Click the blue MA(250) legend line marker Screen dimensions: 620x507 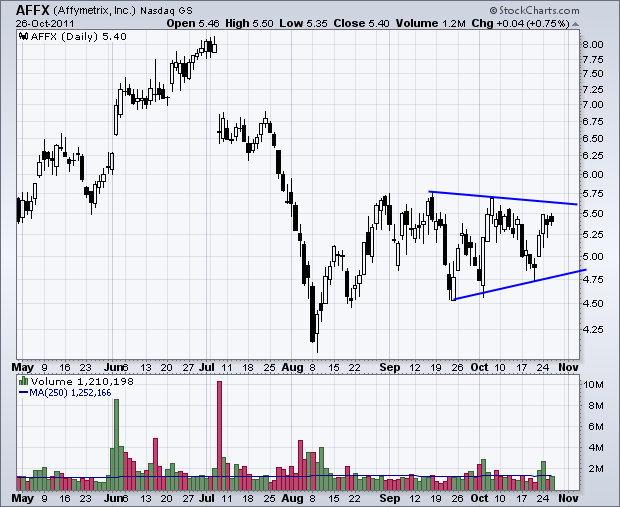(x=23, y=393)
